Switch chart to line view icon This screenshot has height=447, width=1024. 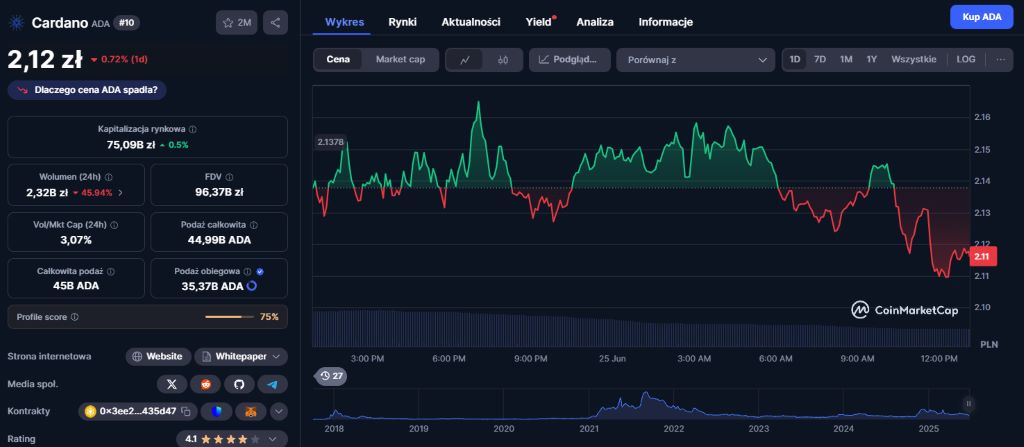click(465, 59)
